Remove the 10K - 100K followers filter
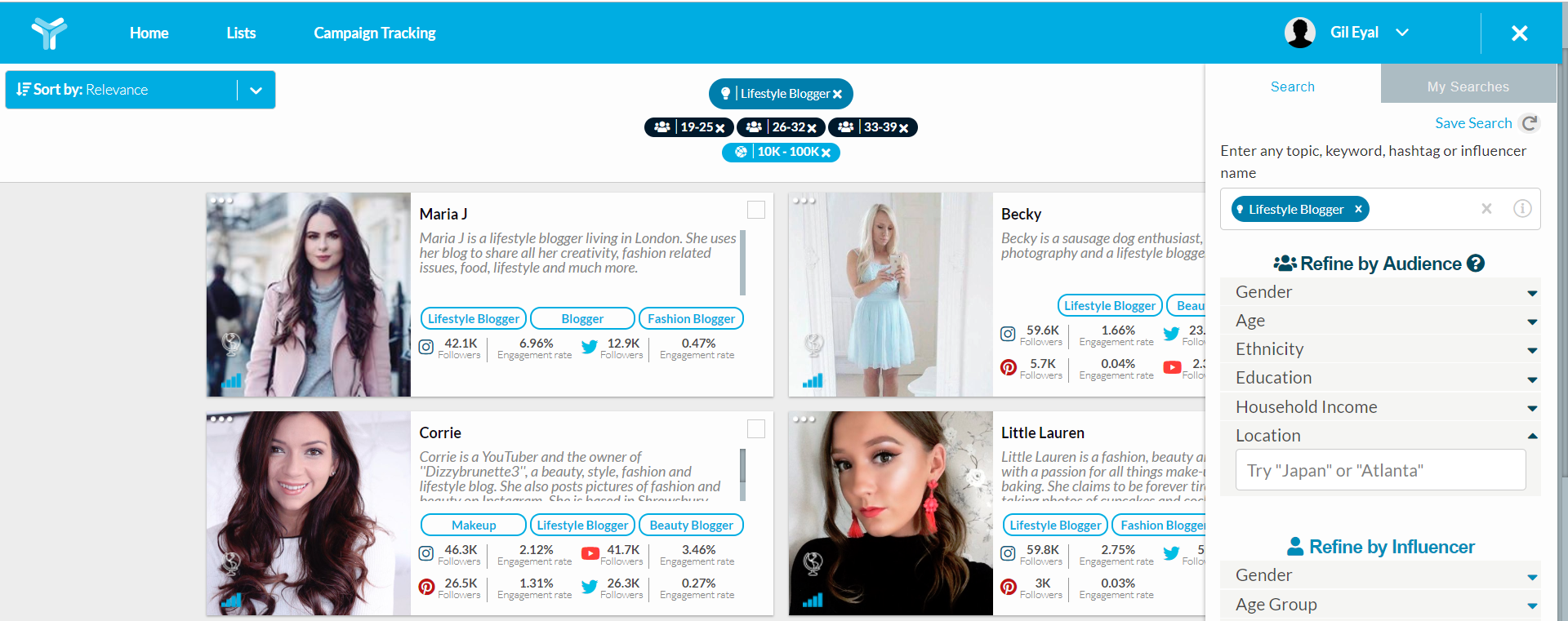Image resolution: width=1568 pixels, height=621 pixels. click(x=826, y=153)
